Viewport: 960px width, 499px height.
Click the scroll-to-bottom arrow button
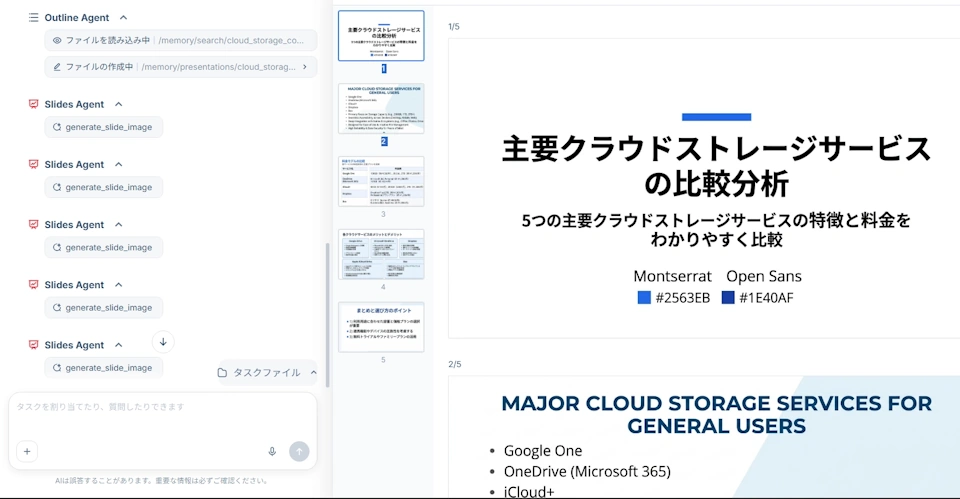tap(164, 342)
